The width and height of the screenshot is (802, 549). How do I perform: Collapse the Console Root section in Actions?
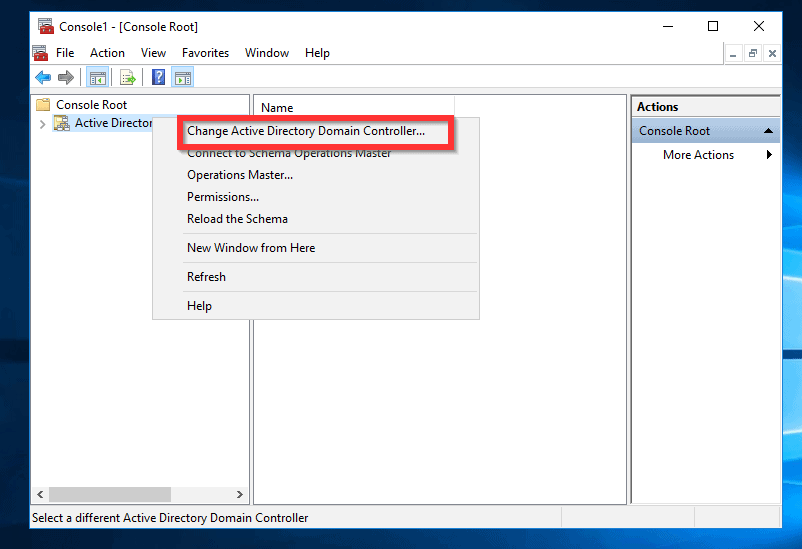[768, 131]
